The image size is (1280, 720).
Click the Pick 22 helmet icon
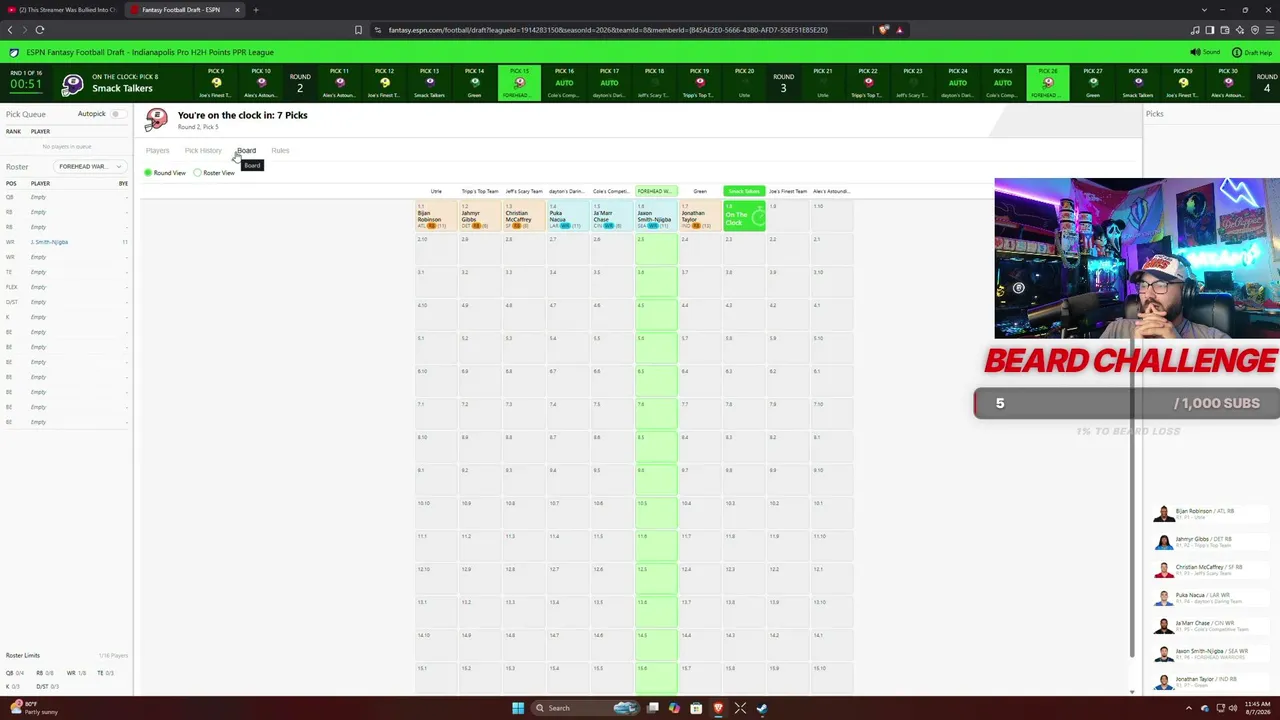[867, 83]
